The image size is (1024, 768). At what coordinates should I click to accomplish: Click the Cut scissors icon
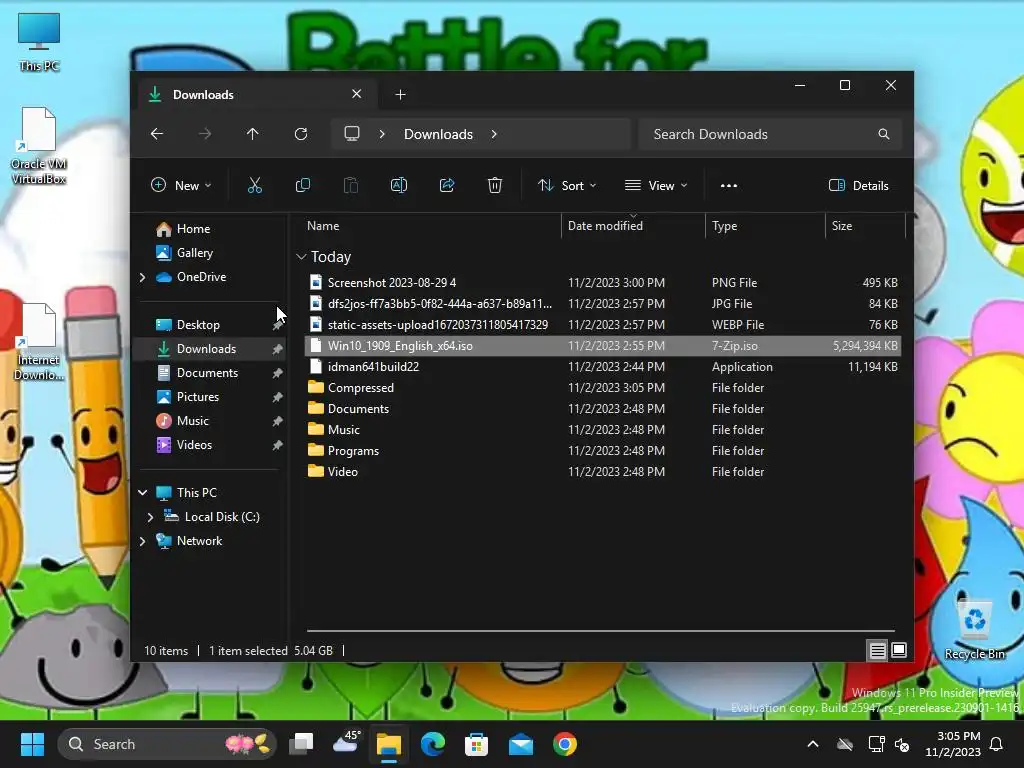255,185
